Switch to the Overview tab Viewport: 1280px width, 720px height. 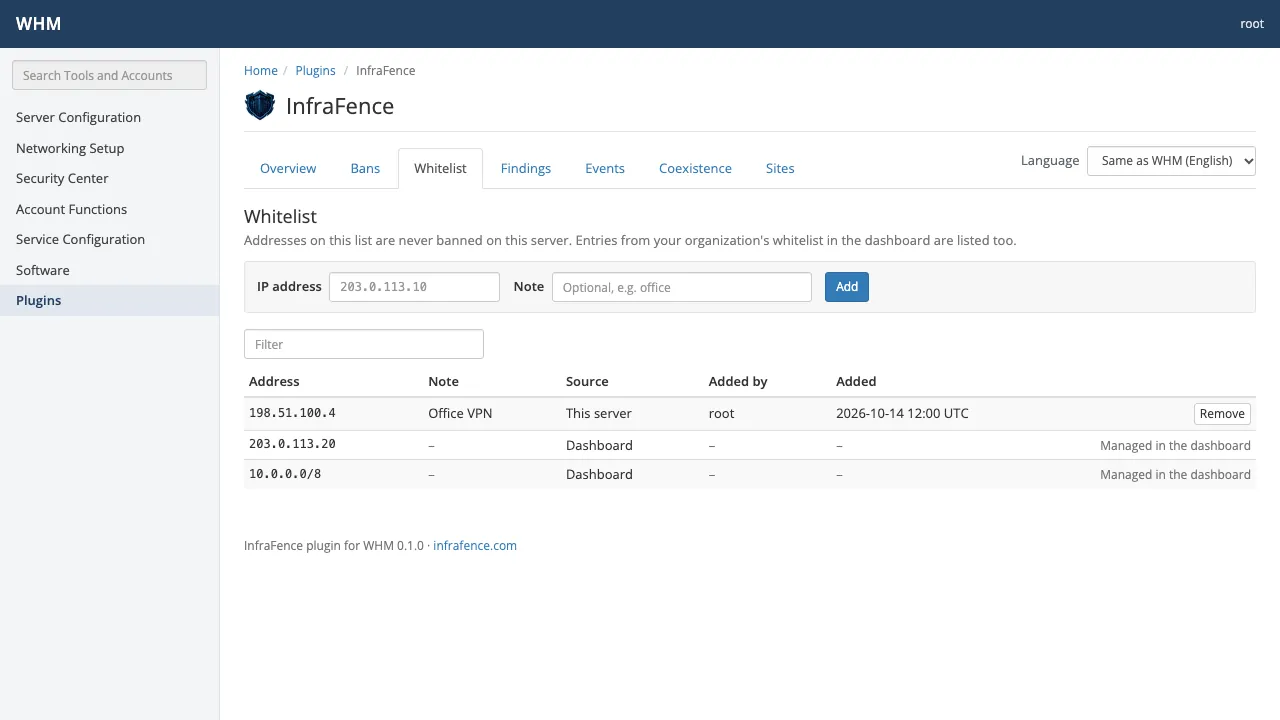288,168
